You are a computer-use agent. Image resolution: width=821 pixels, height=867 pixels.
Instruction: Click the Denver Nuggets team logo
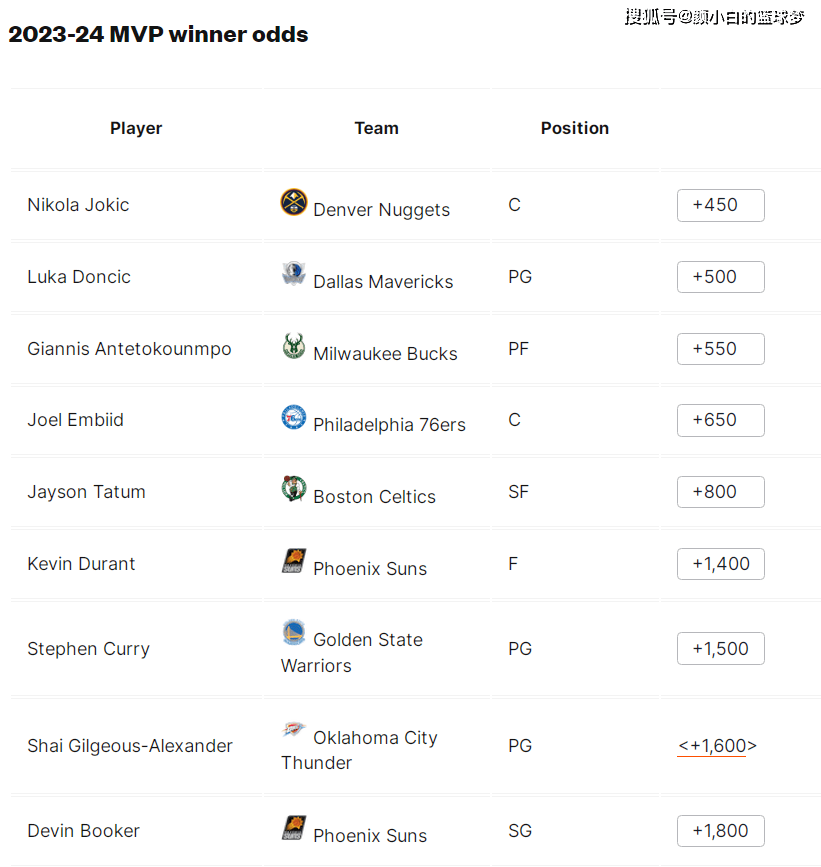pos(293,203)
